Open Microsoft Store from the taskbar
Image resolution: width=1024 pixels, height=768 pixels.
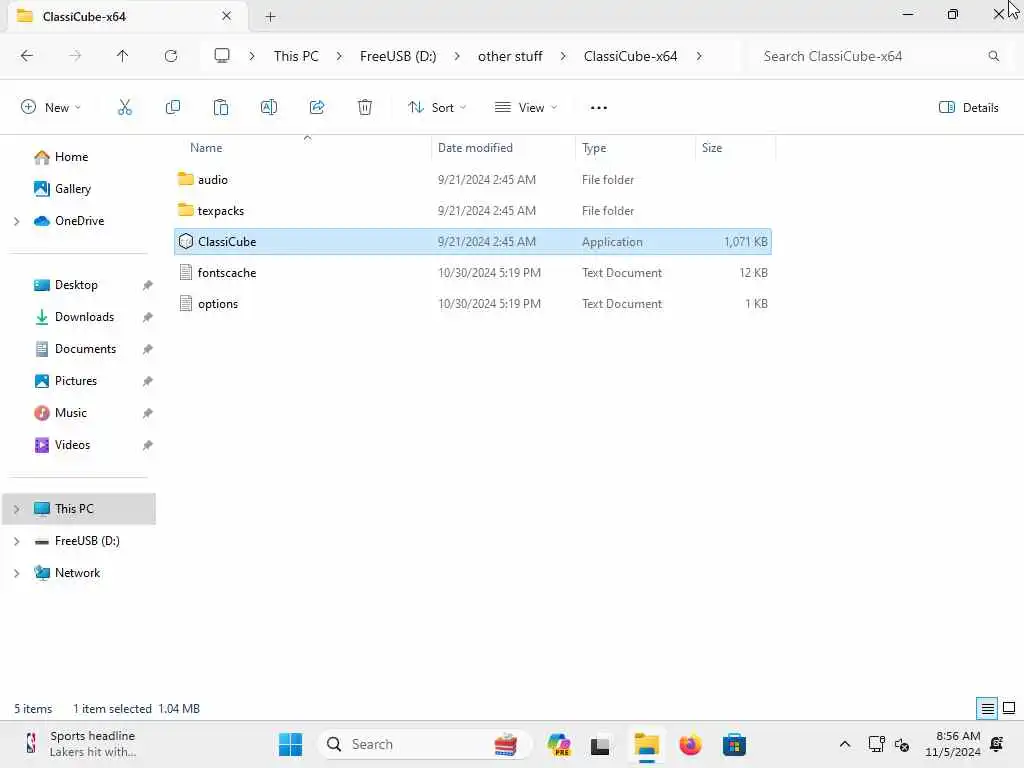(734, 744)
